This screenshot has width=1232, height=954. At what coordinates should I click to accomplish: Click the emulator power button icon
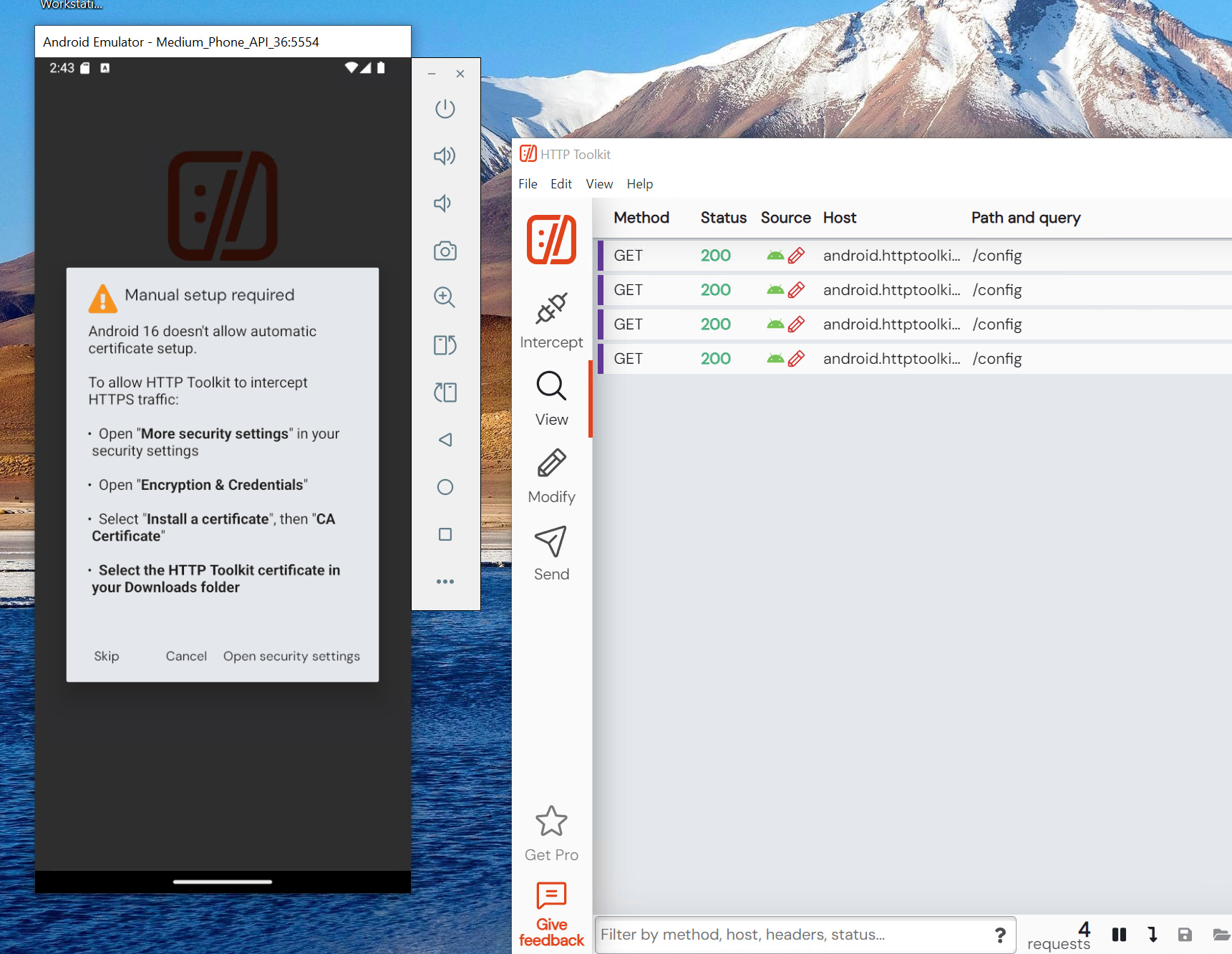445,109
